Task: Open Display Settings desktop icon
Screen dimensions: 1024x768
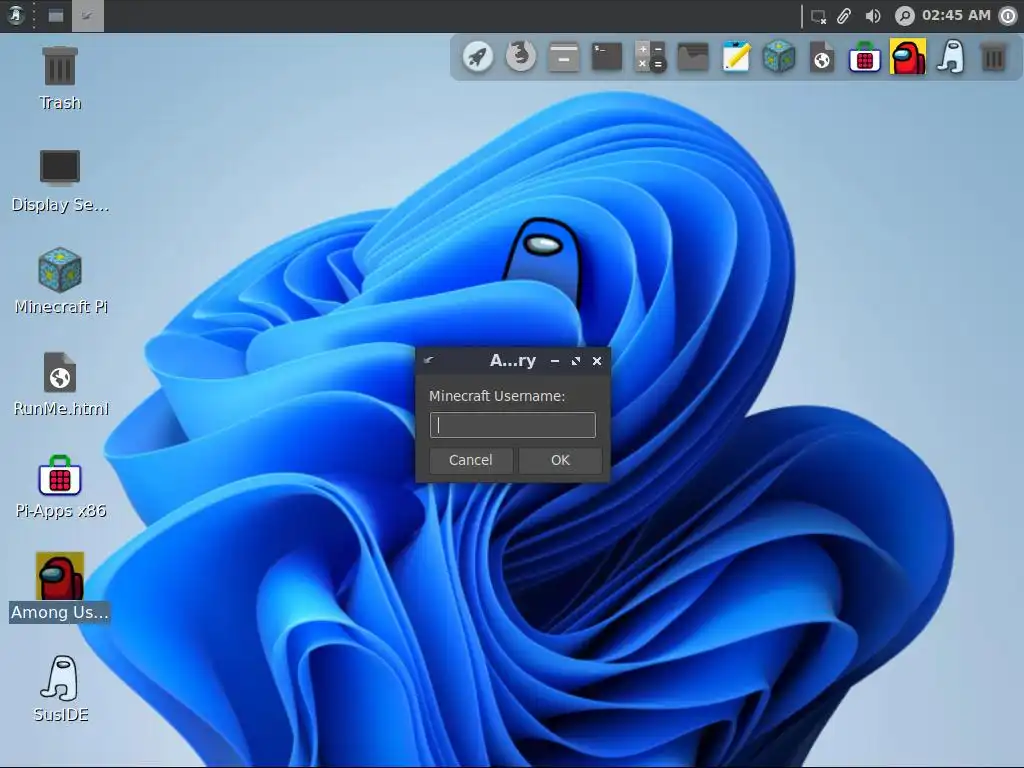Action: [x=59, y=181]
